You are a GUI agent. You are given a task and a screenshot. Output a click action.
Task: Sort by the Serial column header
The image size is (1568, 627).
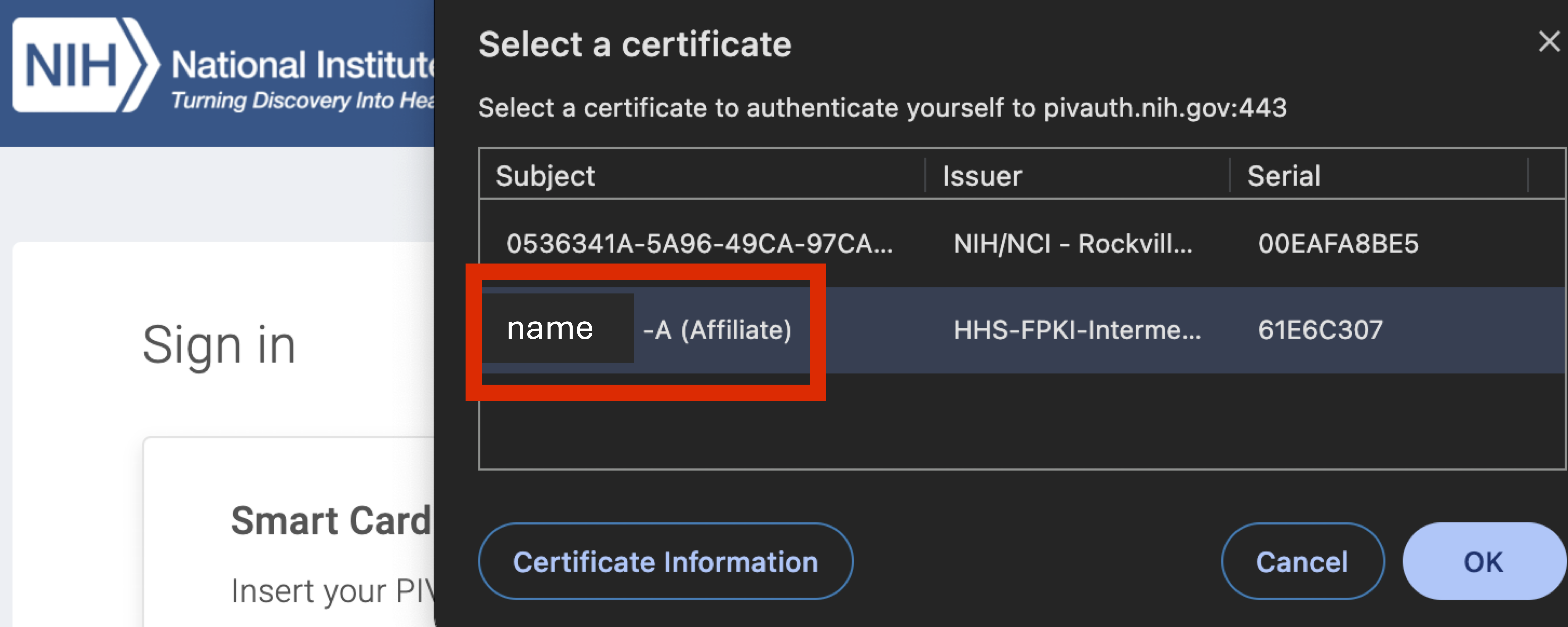1283,176
